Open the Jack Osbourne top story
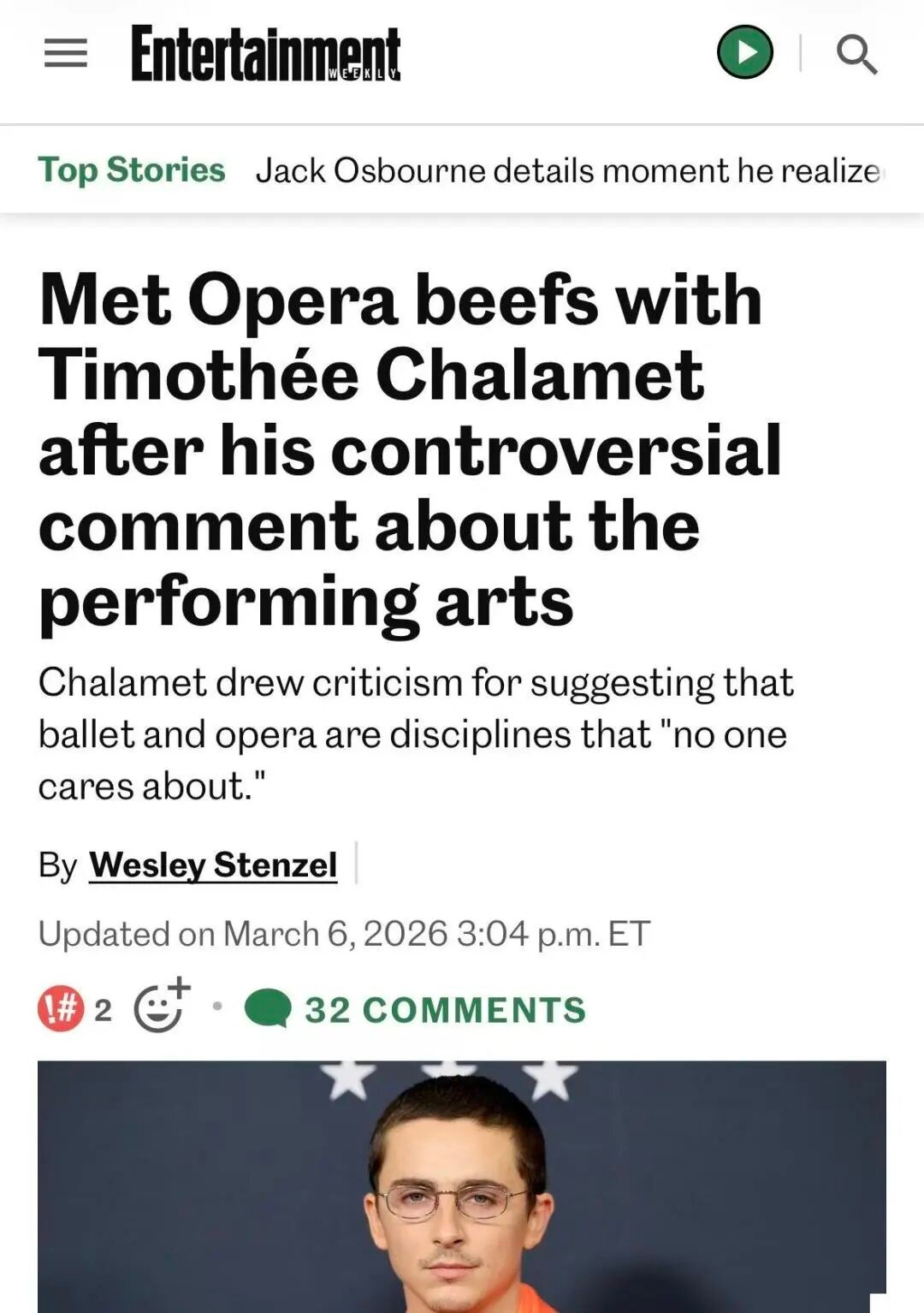The height and width of the screenshot is (1313, 924). click(x=568, y=170)
